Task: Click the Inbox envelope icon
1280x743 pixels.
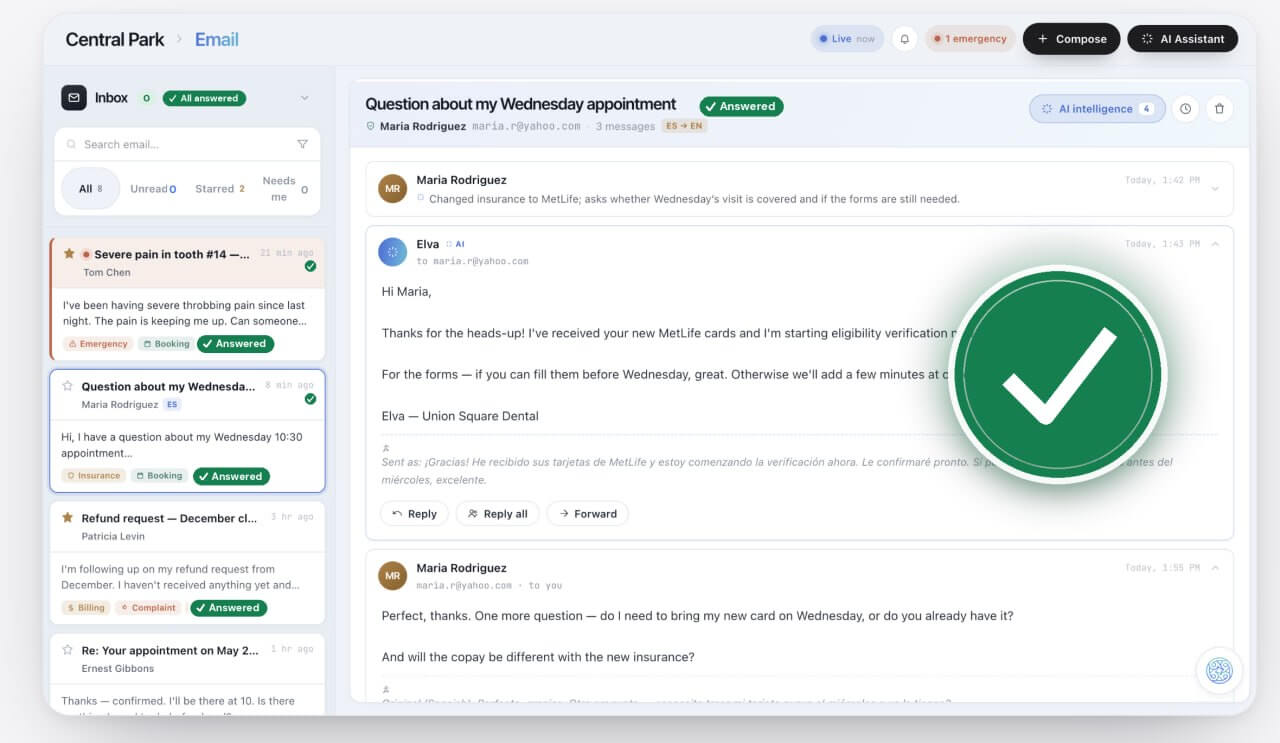Action: coord(74,98)
